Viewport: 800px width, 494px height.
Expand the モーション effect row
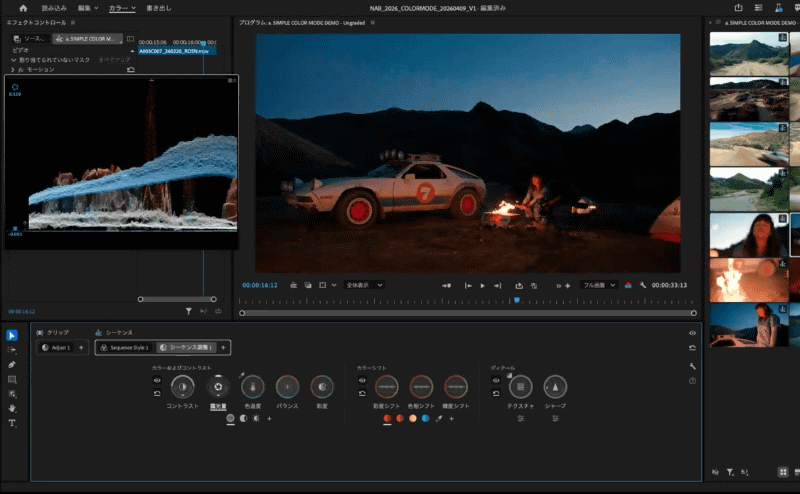click(x=12, y=70)
